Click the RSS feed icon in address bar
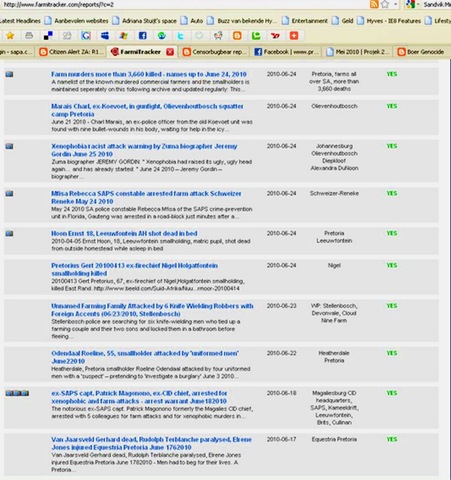 tap(374, 4)
